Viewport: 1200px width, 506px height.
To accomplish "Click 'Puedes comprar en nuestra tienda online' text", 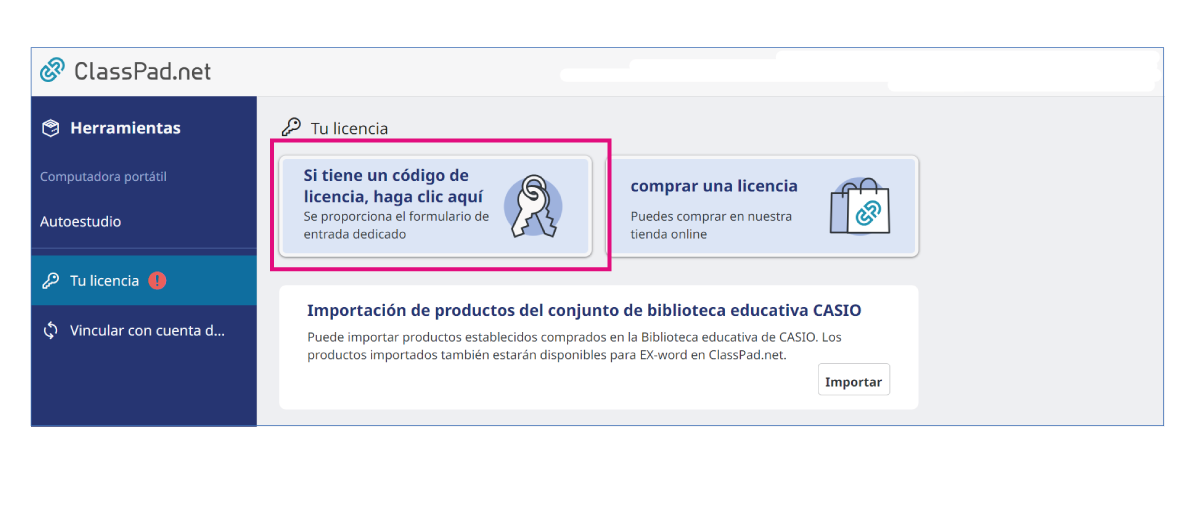I will [x=711, y=225].
